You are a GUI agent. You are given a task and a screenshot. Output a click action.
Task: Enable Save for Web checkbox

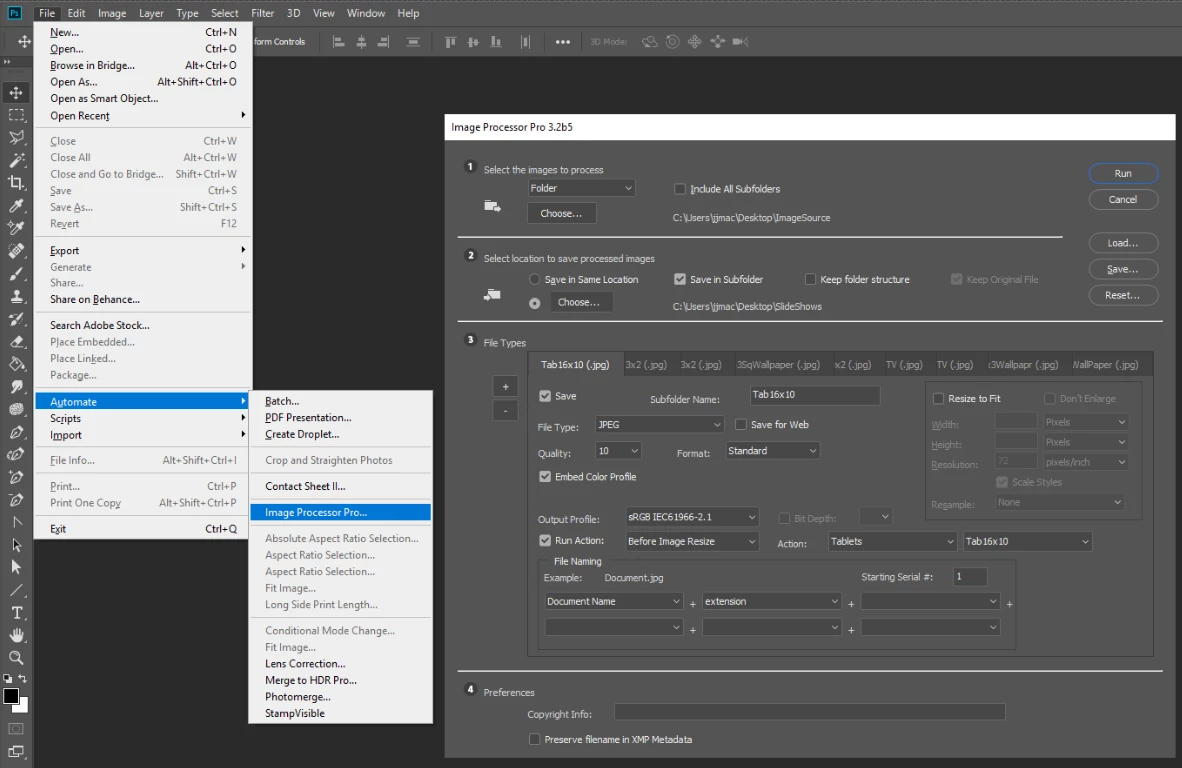(741, 425)
